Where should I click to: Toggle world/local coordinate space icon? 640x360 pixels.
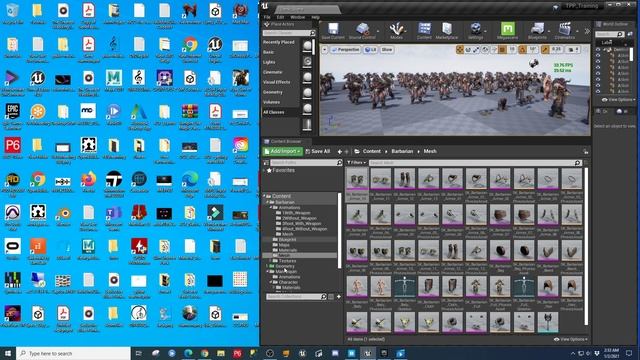(485, 49)
